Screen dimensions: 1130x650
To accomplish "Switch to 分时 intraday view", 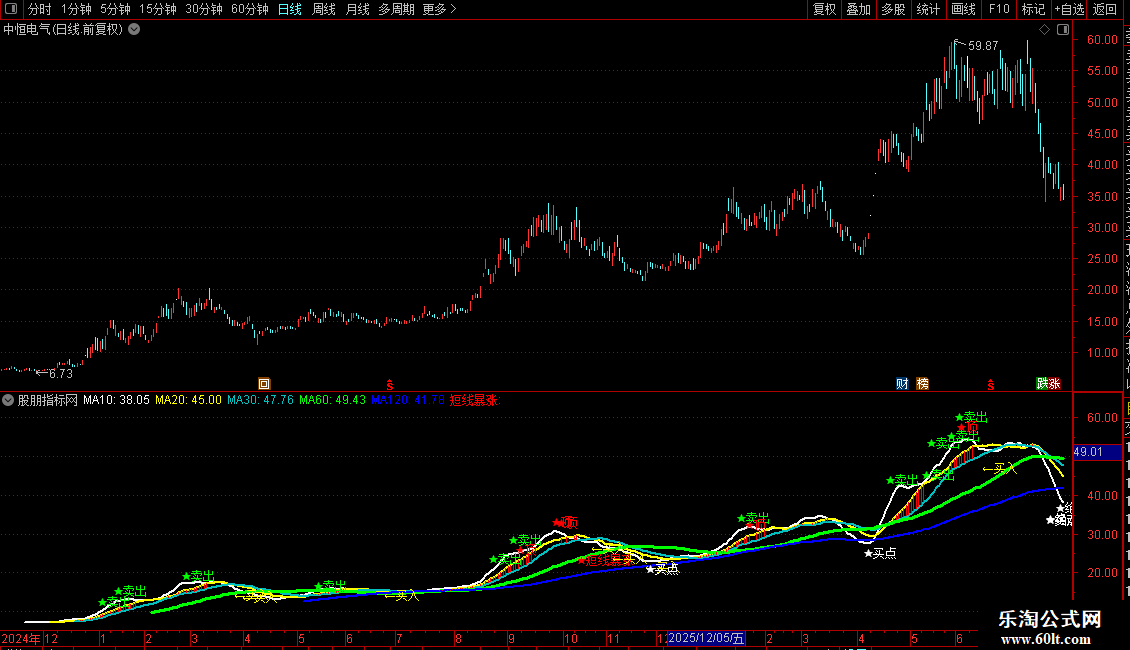I will click(40, 9).
